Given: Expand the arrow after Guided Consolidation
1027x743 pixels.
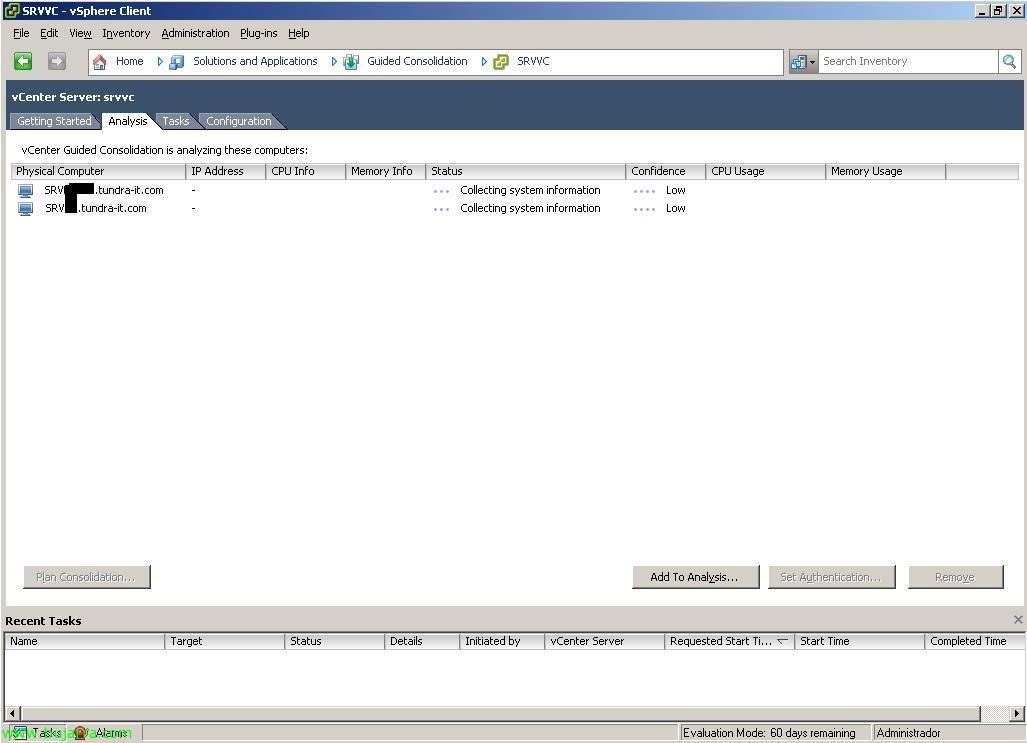Looking at the screenshot, I should point(484,62).
